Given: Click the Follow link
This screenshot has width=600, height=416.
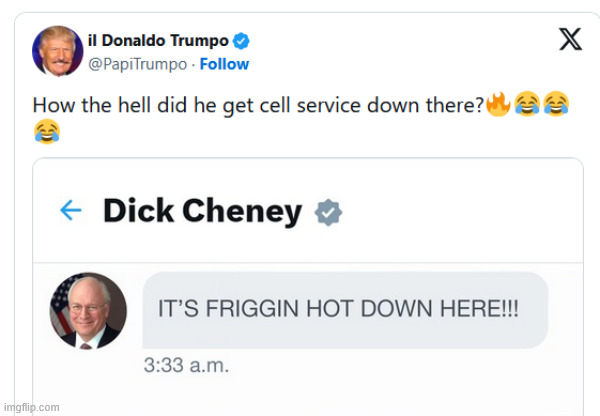Looking at the screenshot, I should click(x=224, y=64).
